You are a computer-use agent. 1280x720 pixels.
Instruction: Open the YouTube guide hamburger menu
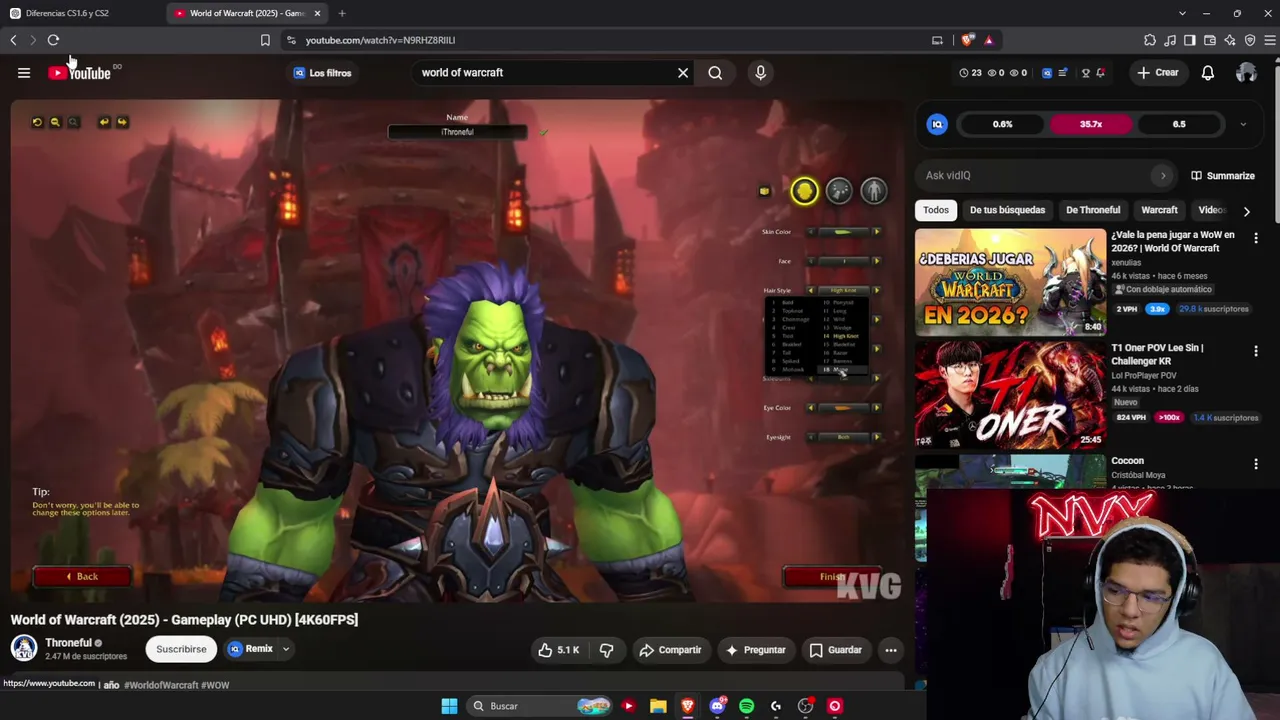pos(24,72)
